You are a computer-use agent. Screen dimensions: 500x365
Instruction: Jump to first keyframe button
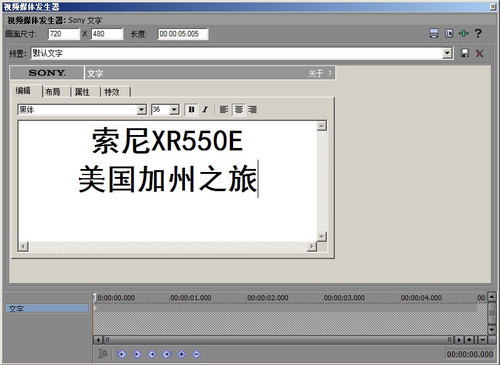[x=122, y=354]
